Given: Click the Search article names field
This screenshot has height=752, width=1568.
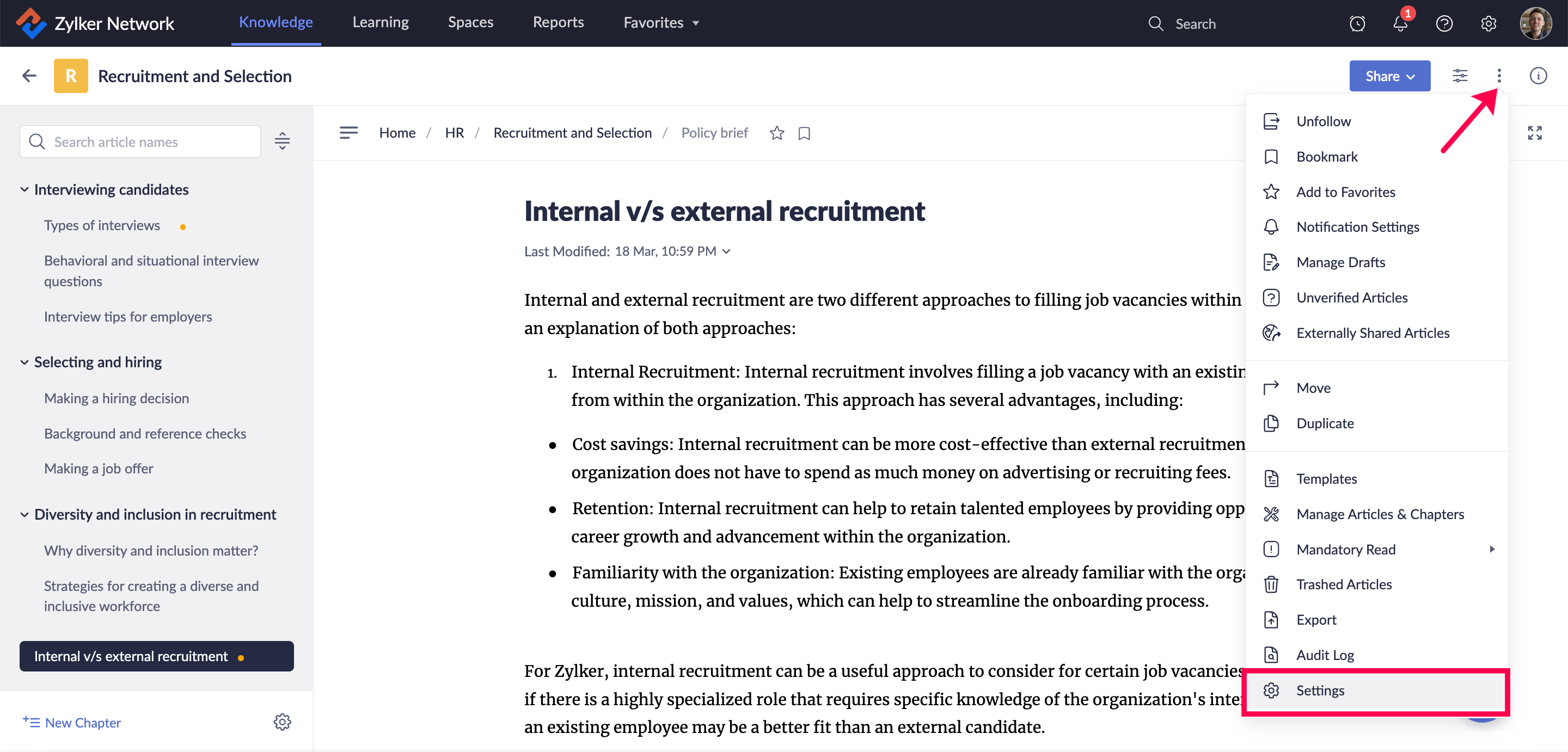Looking at the screenshot, I should pyautogui.click(x=140, y=142).
